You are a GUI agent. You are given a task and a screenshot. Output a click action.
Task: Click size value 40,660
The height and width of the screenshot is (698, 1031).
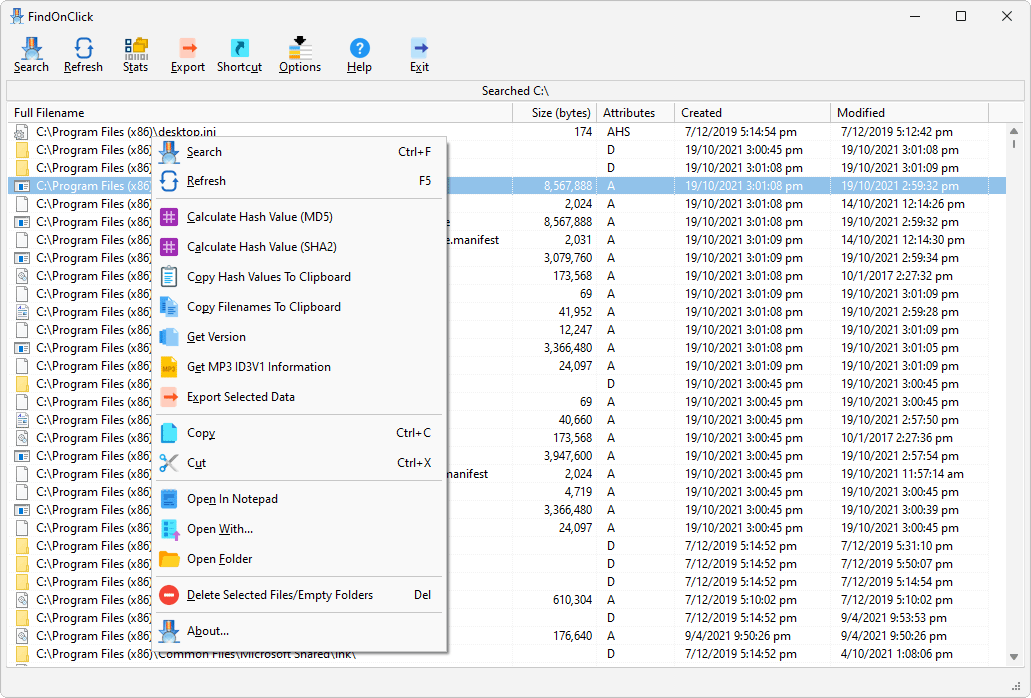click(575, 420)
